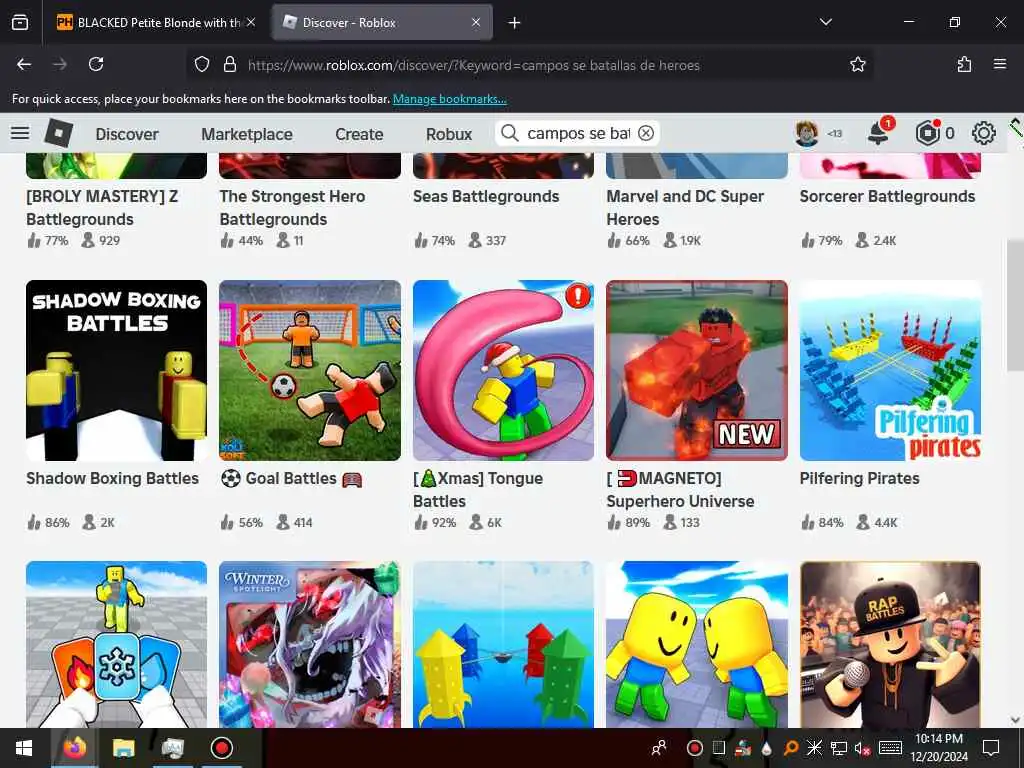Open Pilfering Pirates game thumbnail
Viewport: 1024px width, 768px height.
tap(890, 370)
